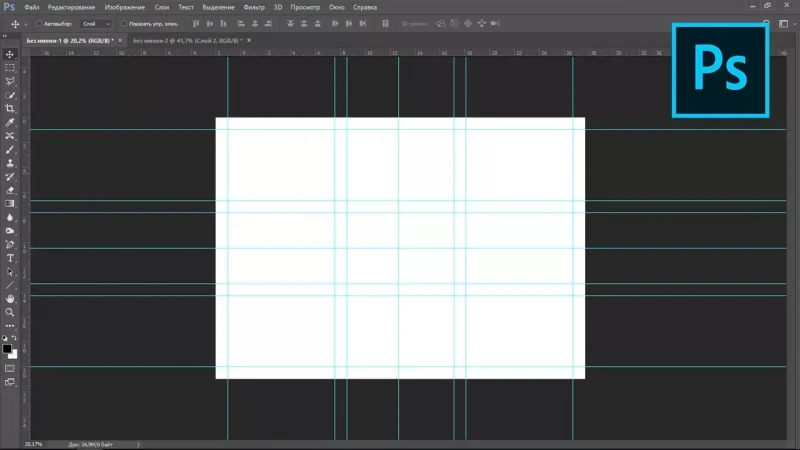Image resolution: width=800 pixels, height=450 pixels.
Task: Activate the Zoom magnifier tool
Action: (x=10, y=312)
